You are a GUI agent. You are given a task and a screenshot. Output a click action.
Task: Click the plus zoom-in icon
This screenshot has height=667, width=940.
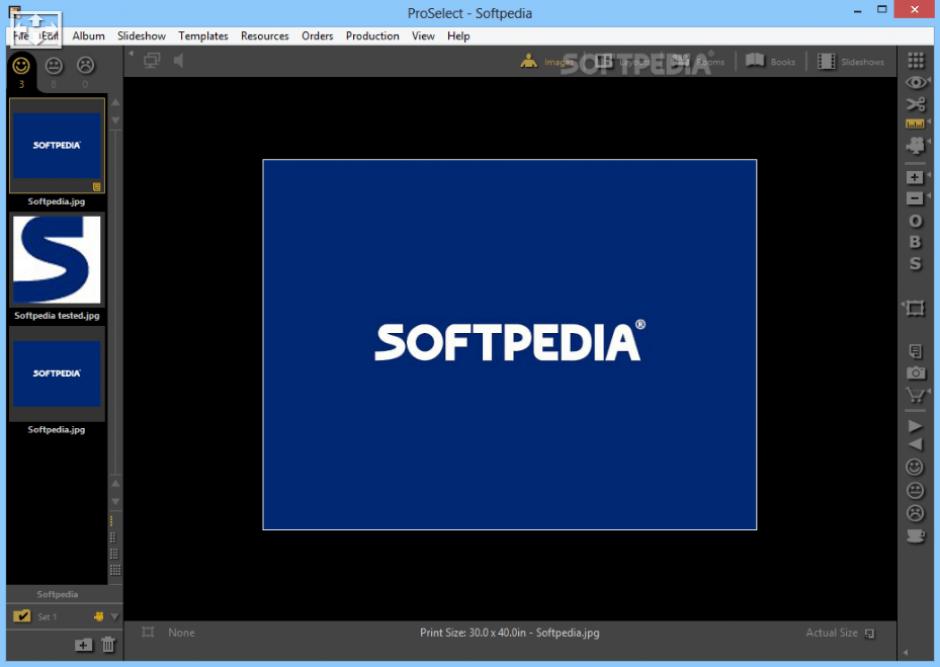click(x=915, y=177)
